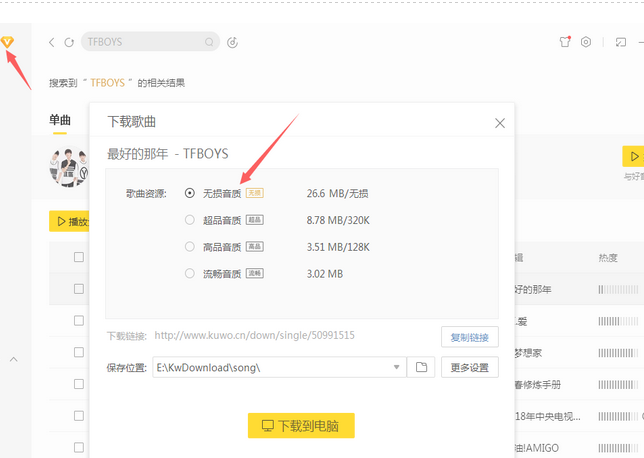Click popularity bar for 梦想家 row

click(618, 353)
